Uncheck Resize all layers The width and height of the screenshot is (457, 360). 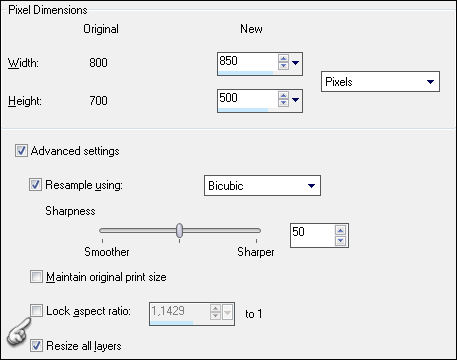tap(36, 345)
